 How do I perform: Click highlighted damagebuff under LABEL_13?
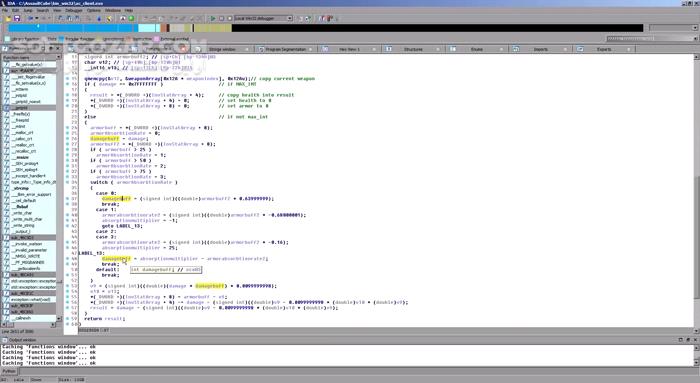coord(116,258)
